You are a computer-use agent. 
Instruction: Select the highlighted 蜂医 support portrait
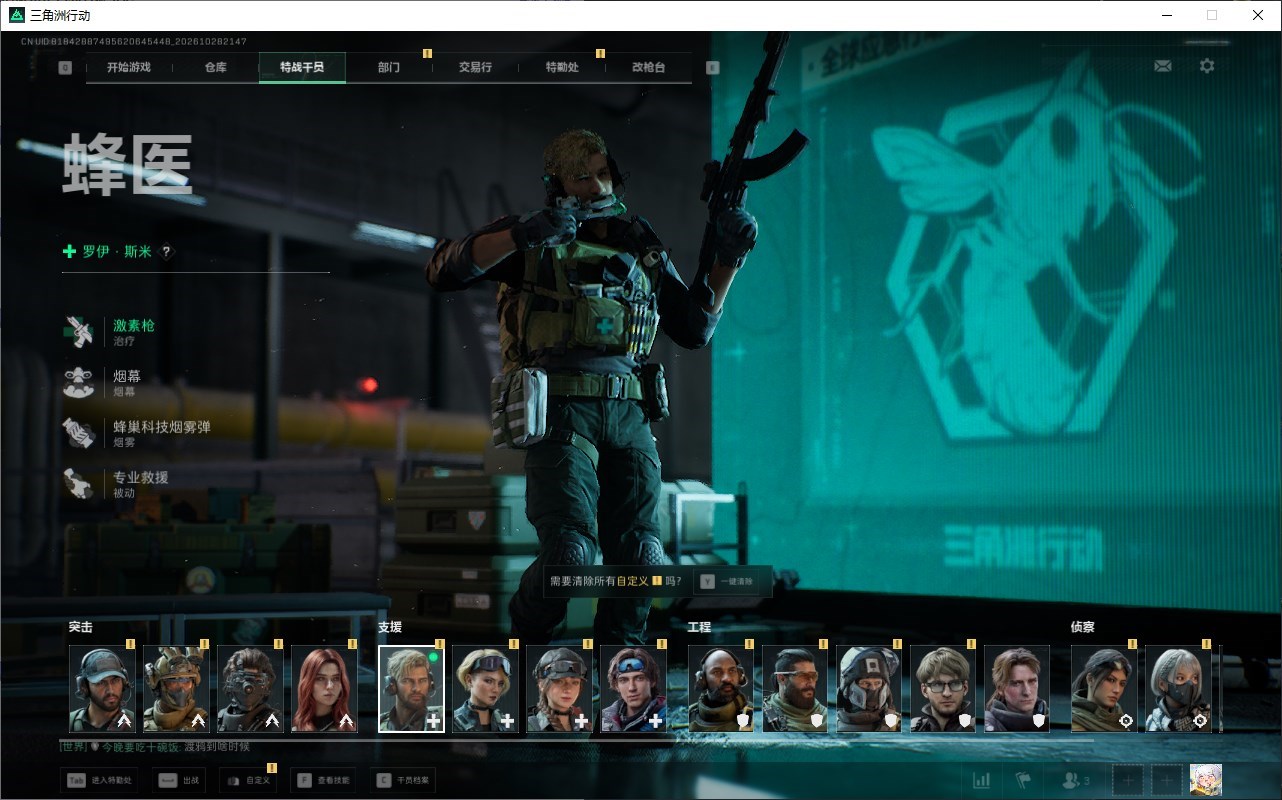pos(411,689)
